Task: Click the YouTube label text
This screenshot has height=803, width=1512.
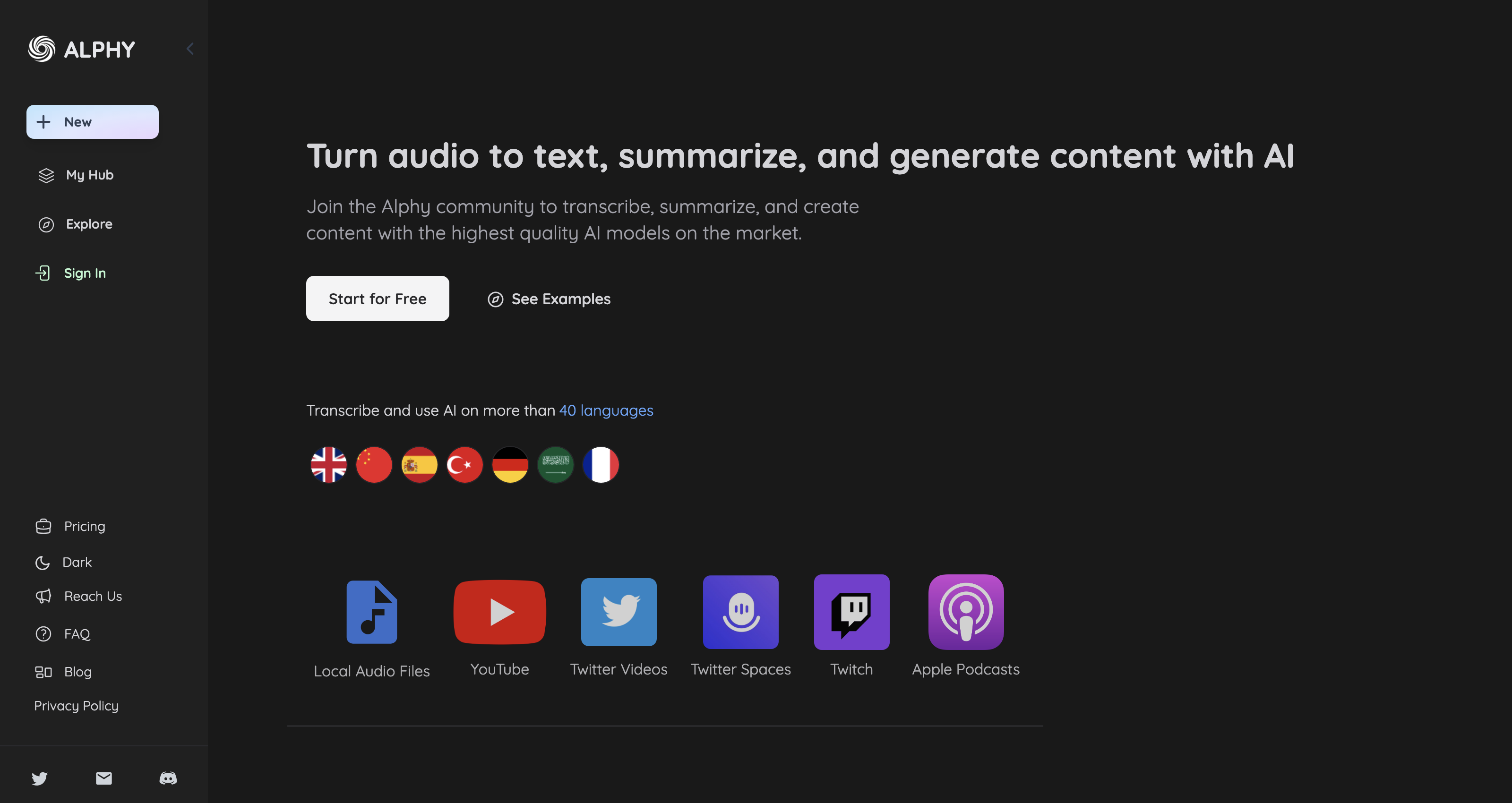Action: [499, 670]
